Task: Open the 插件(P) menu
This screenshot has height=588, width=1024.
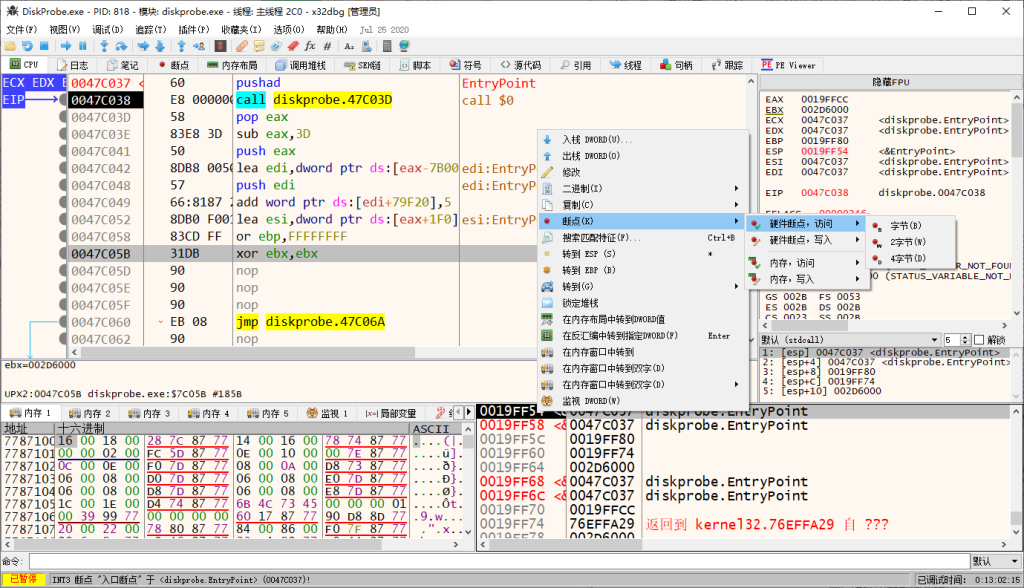Action: coord(194,29)
